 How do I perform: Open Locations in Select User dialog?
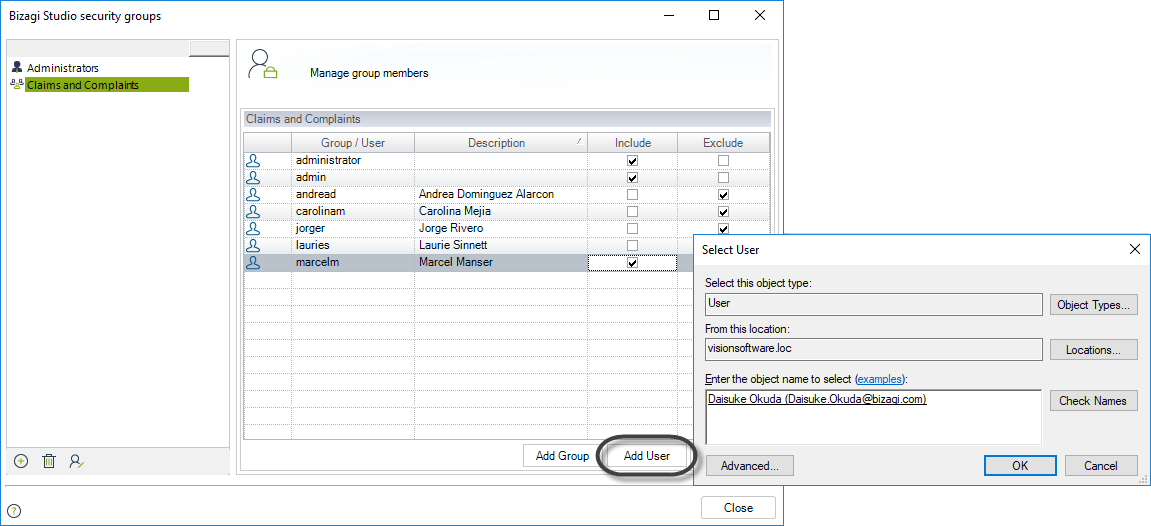(1093, 350)
